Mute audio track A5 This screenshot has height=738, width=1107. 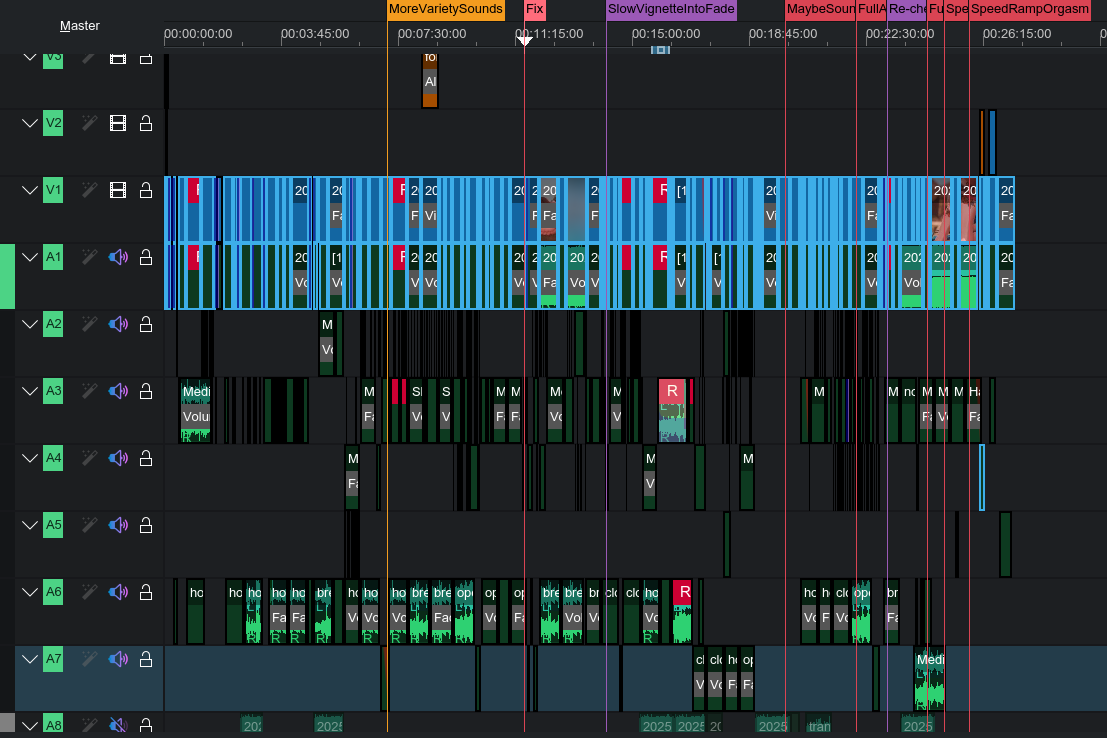(118, 525)
